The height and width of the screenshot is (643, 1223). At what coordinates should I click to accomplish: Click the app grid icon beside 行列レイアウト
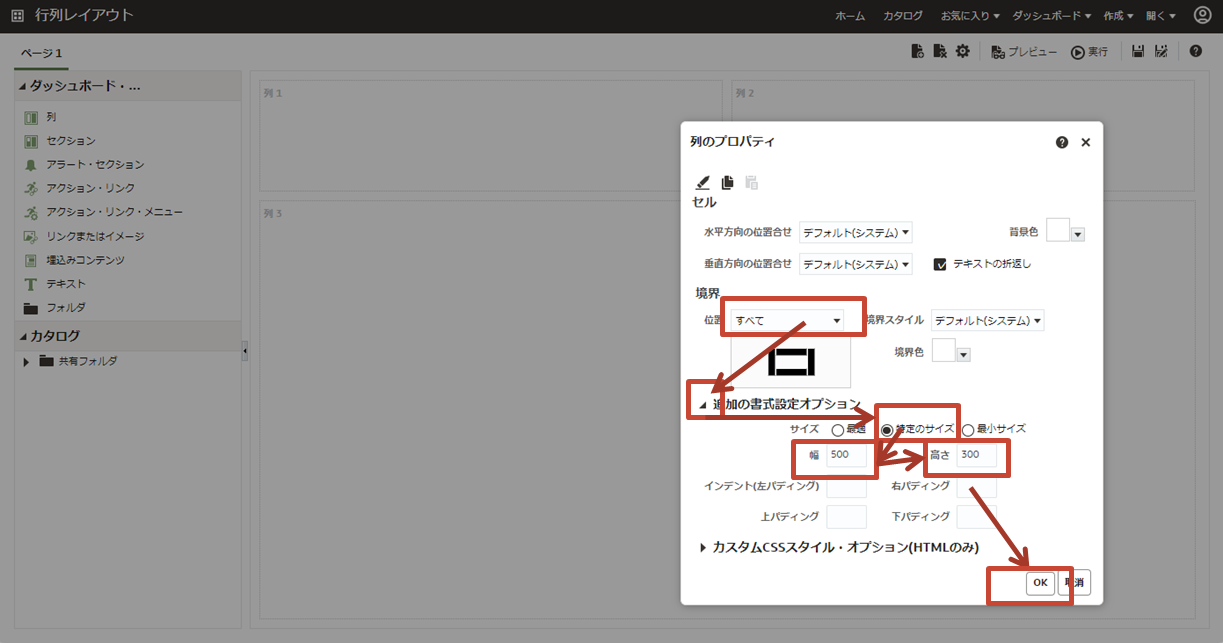(17, 16)
